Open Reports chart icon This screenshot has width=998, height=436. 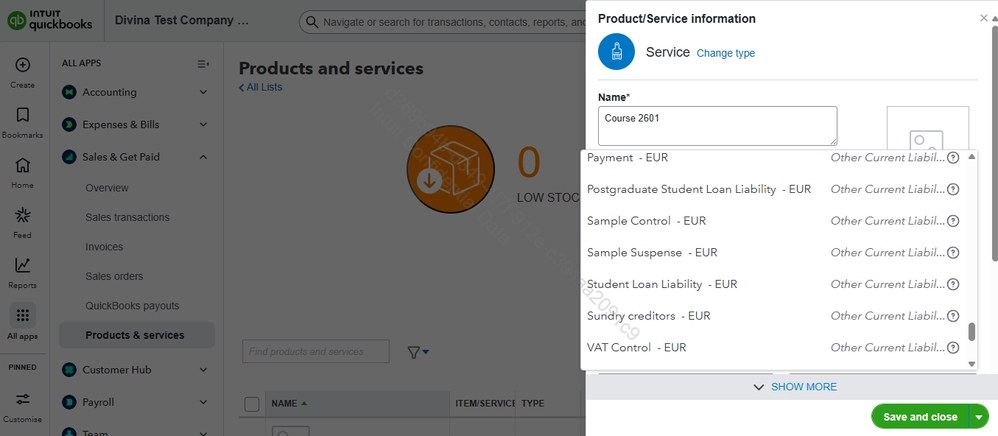22,265
